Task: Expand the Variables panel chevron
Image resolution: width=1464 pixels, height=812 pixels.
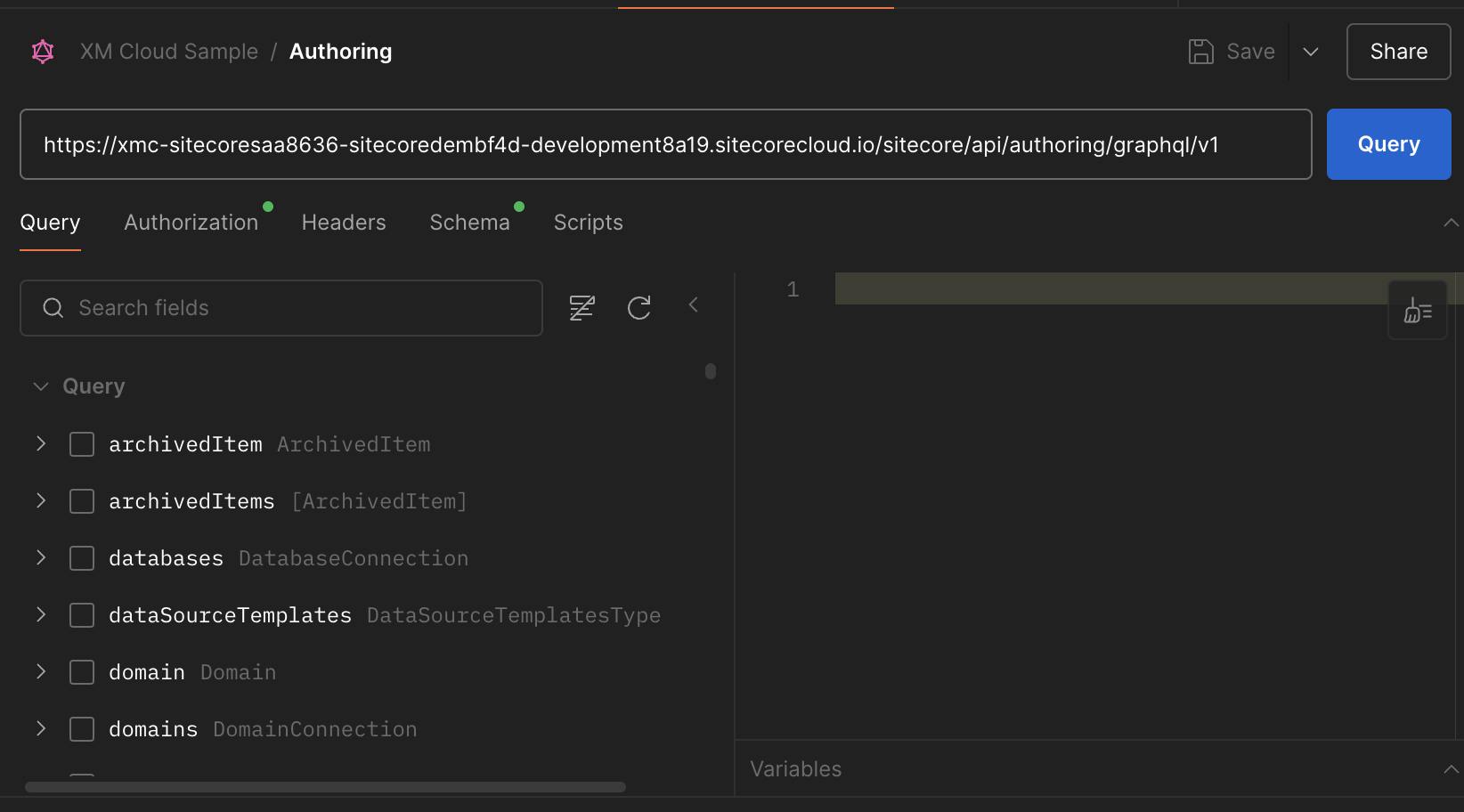Action: [x=1451, y=768]
